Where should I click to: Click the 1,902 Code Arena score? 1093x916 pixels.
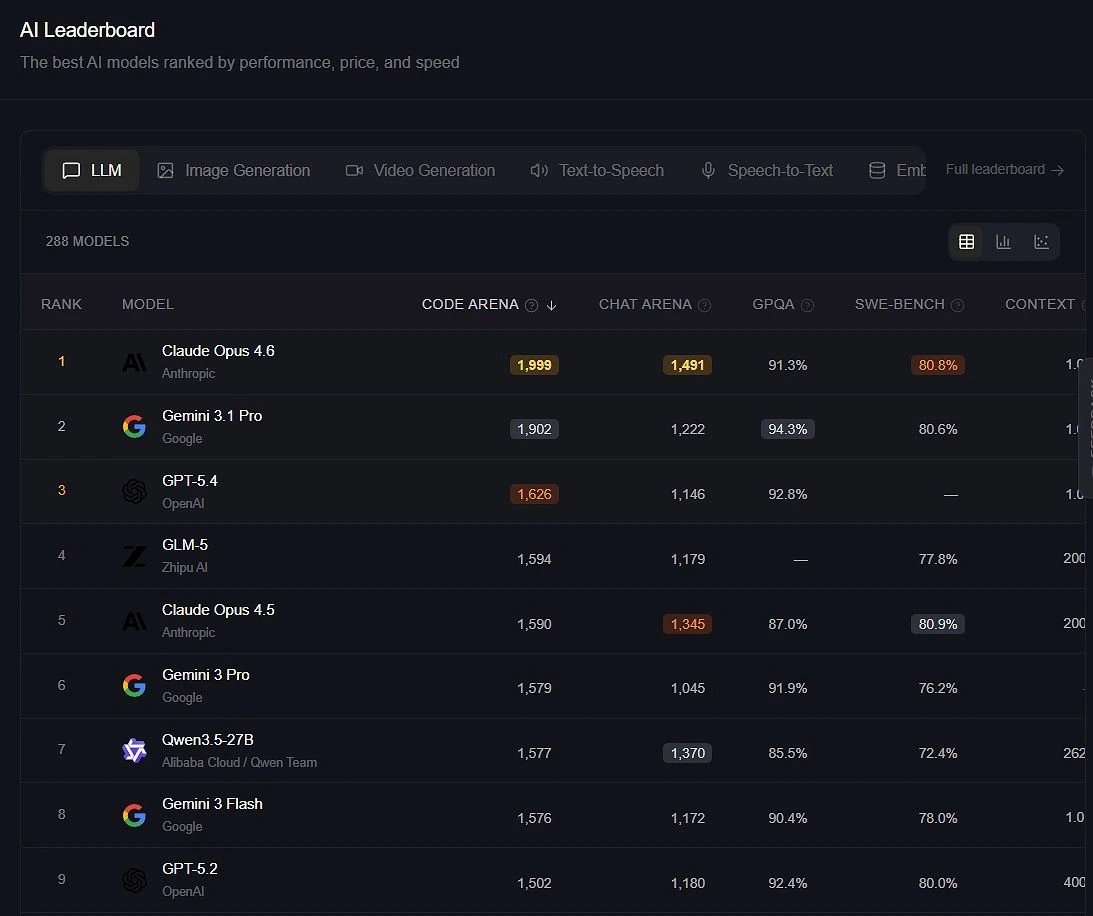pos(534,429)
